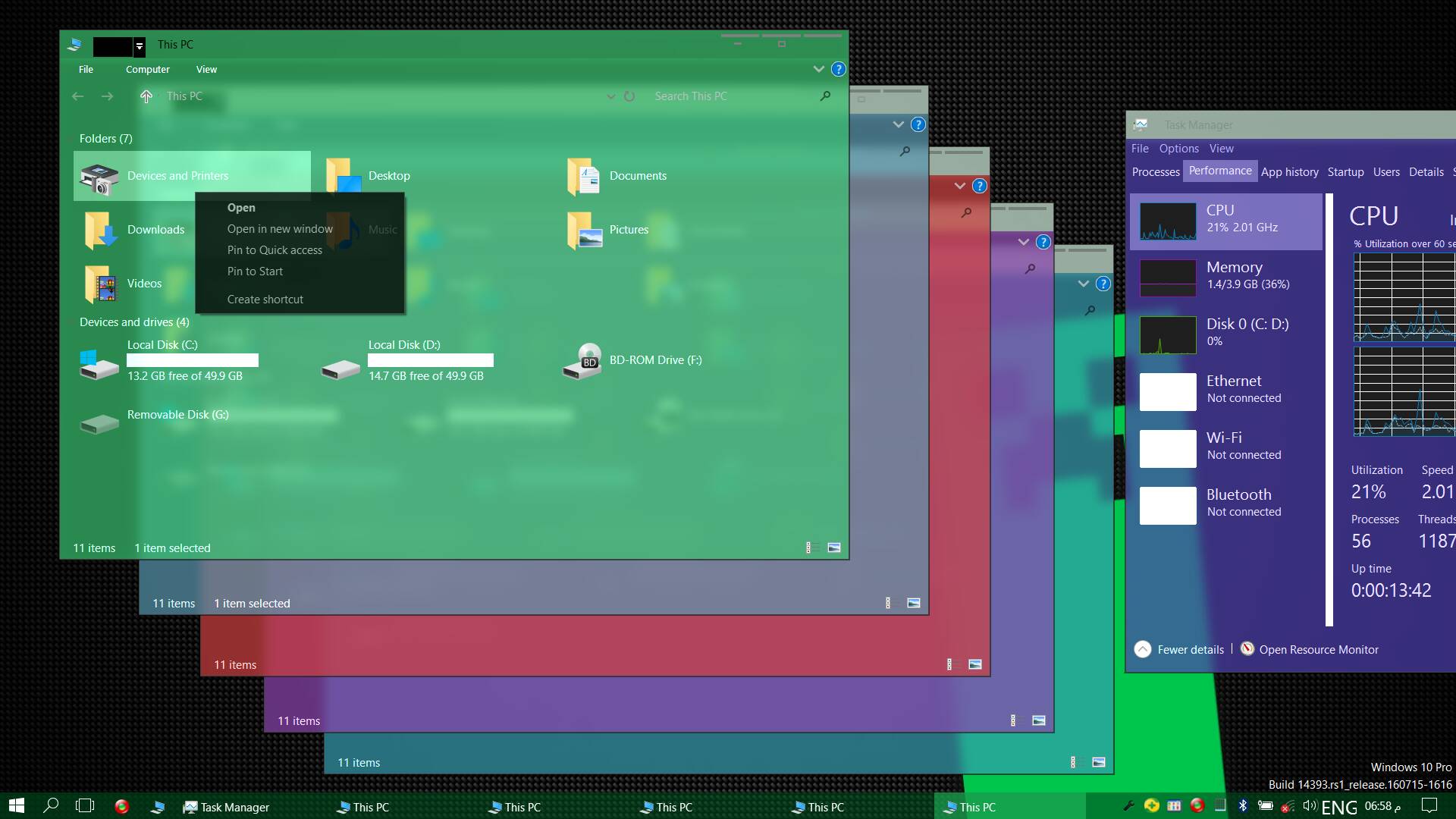Go up one folder level

[146, 96]
